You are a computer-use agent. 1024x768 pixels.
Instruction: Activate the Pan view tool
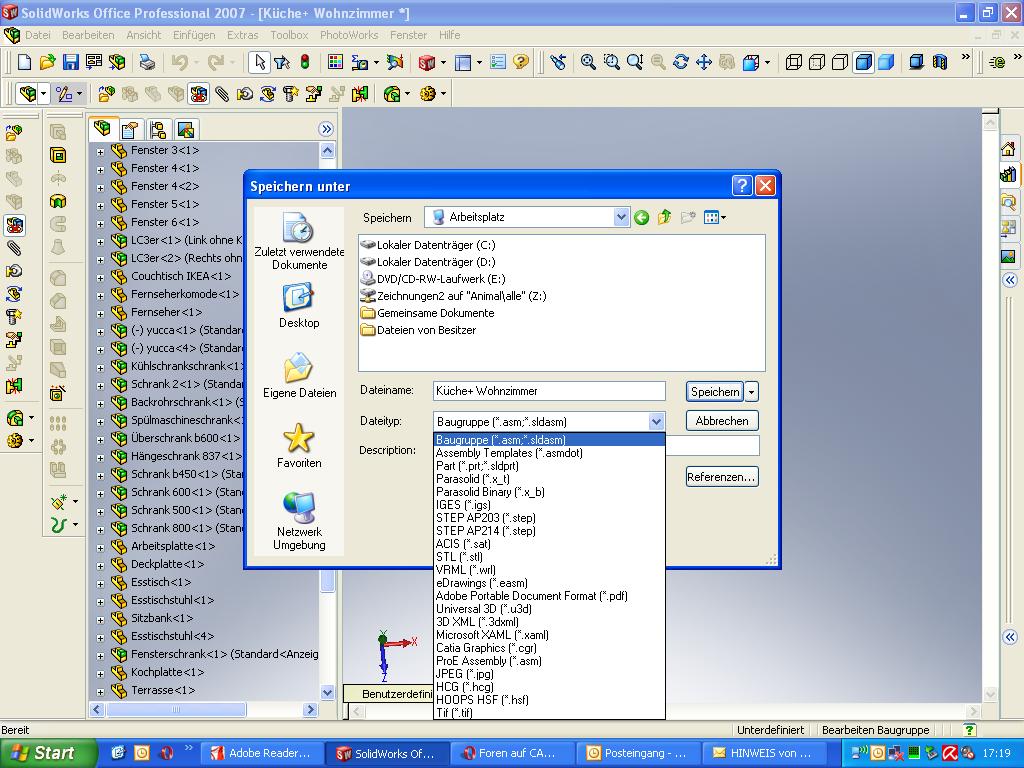(x=703, y=62)
